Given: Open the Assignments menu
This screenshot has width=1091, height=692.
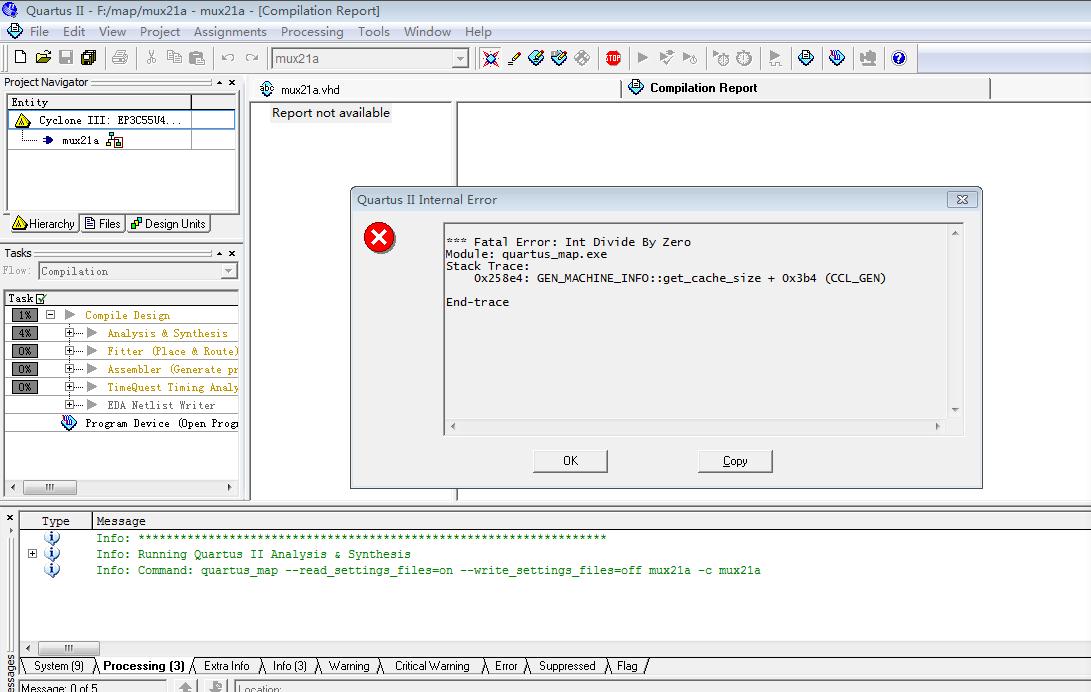Looking at the screenshot, I should [230, 32].
